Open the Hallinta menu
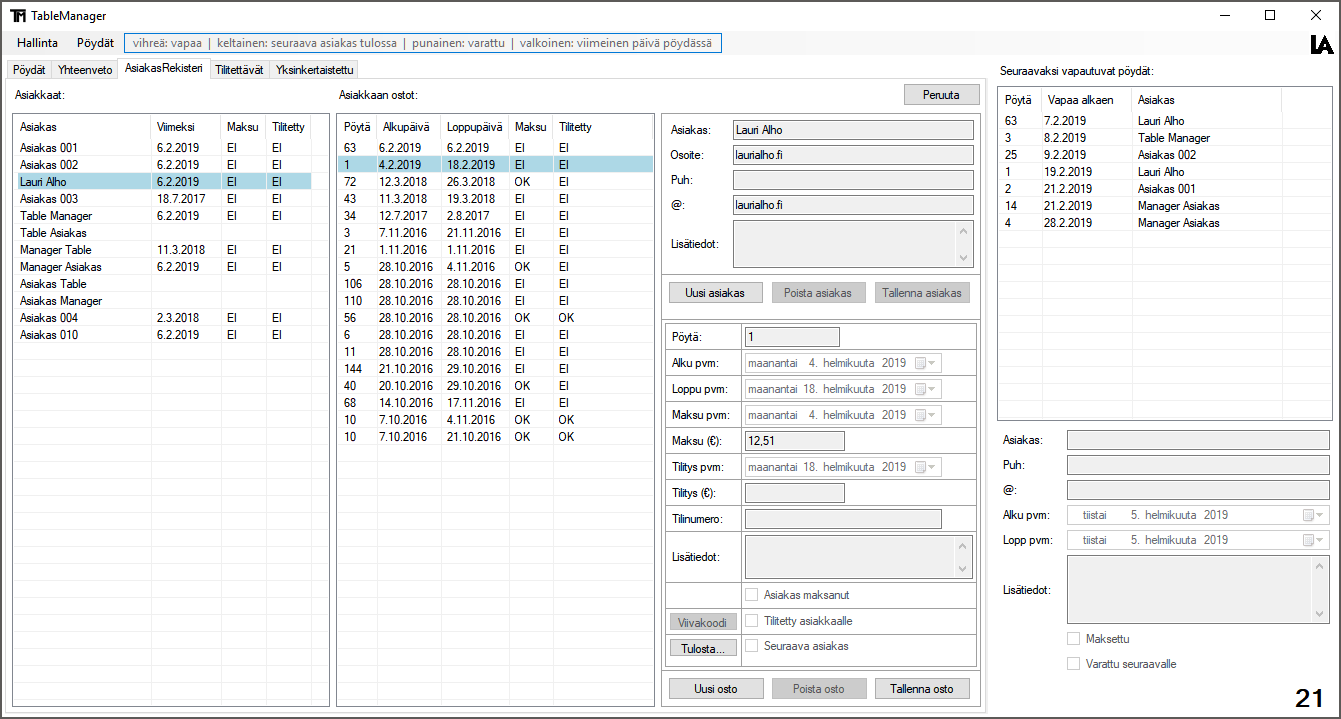Image resolution: width=1341 pixels, height=719 pixels. (x=37, y=43)
